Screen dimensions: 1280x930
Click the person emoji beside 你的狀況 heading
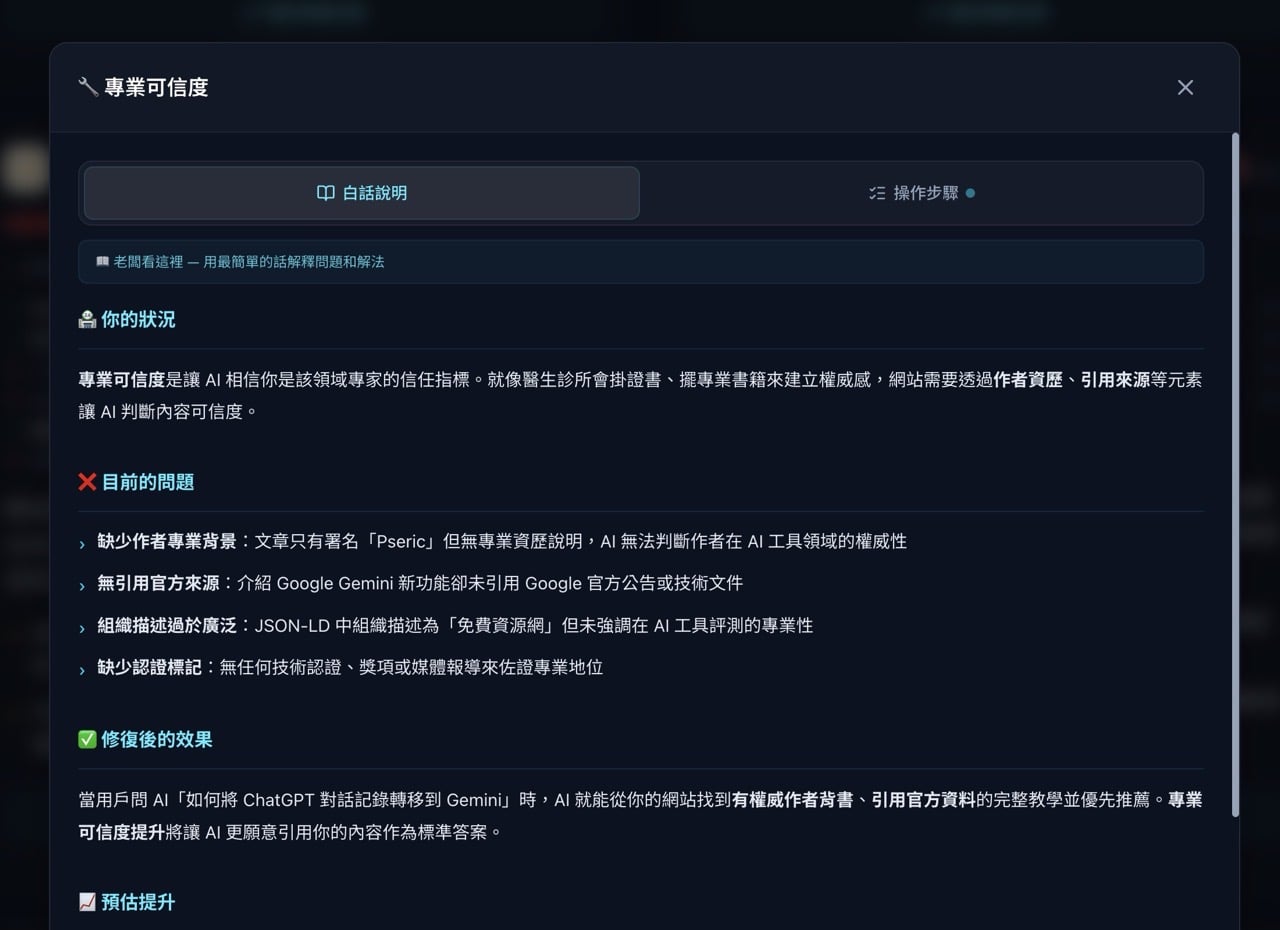(87, 320)
